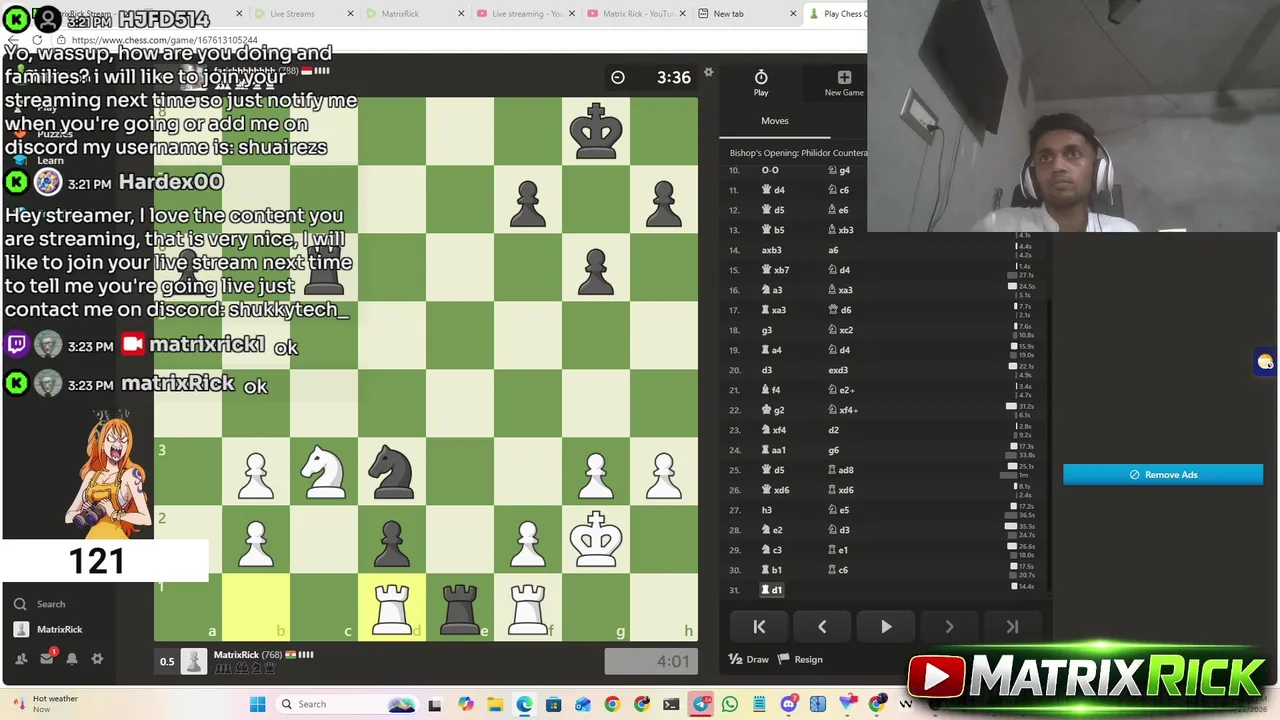Image resolution: width=1280 pixels, height=720 pixels.
Task: Open the messages envelope icon
Action: [47, 658]
